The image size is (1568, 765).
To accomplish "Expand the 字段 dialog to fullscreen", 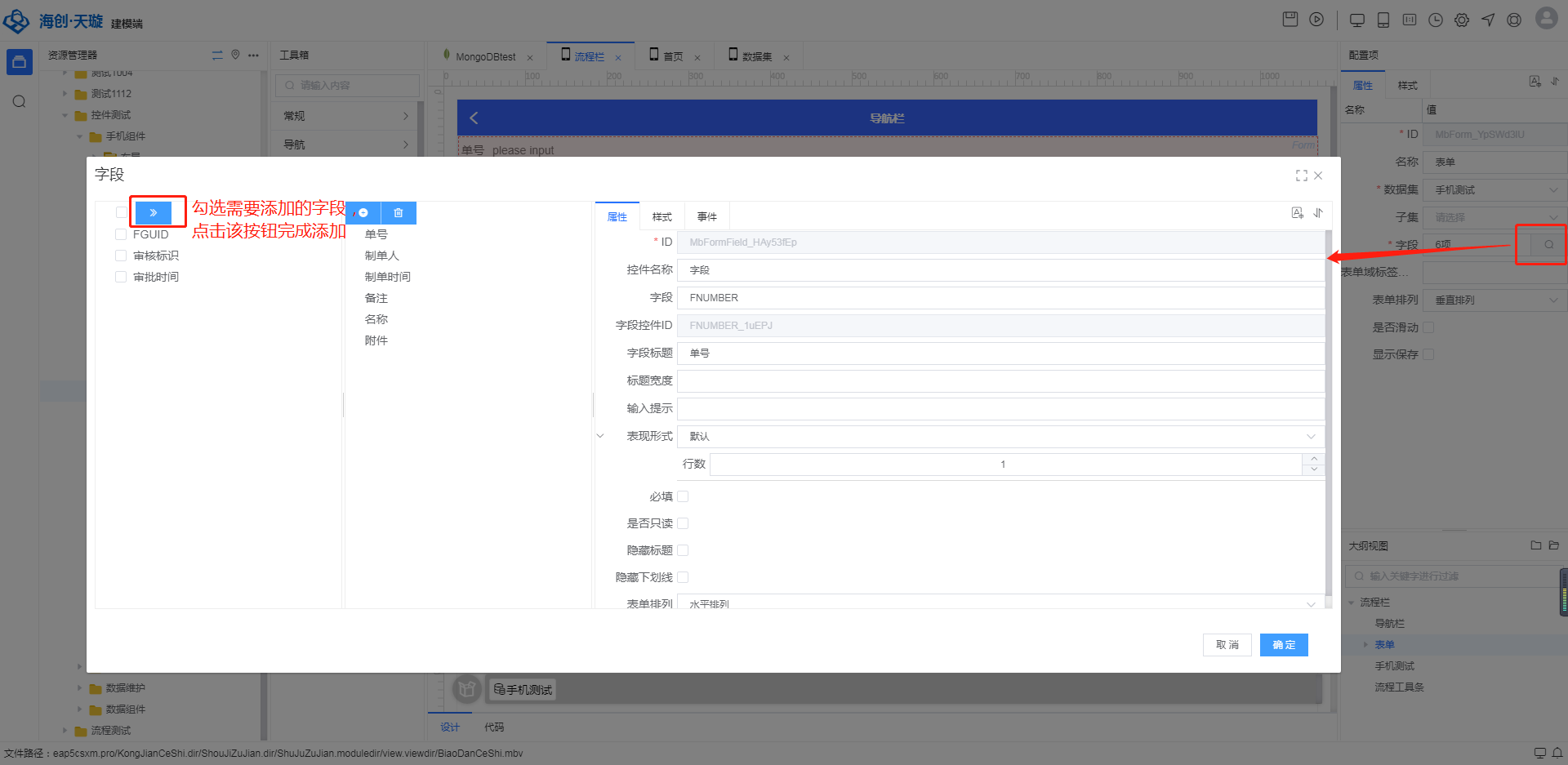I will [1301, 176].
